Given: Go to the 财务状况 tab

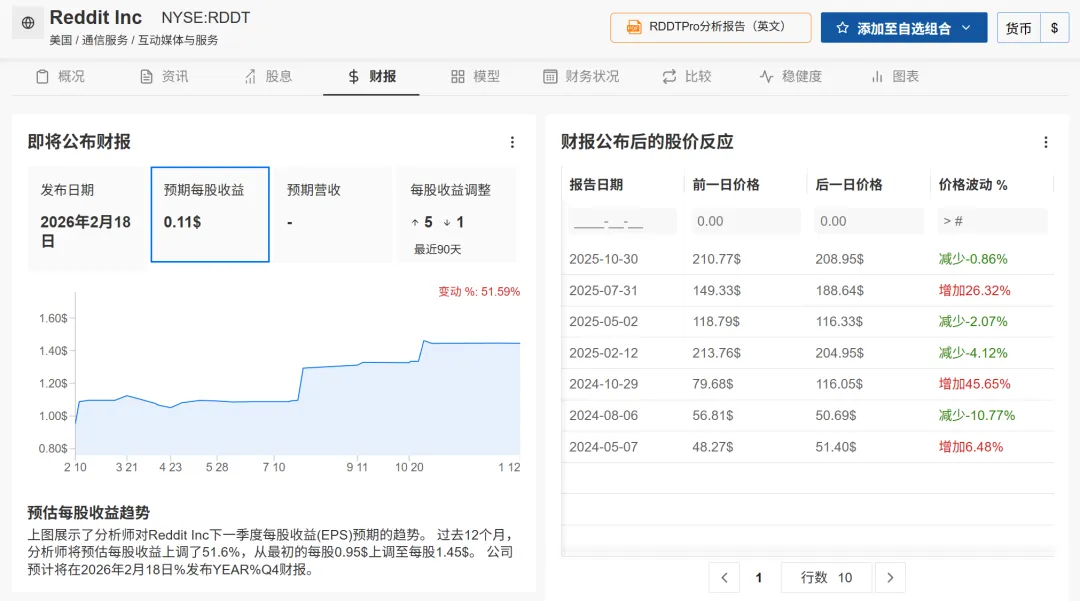Looking at the screenshot, I should click(x=581, y=76).
